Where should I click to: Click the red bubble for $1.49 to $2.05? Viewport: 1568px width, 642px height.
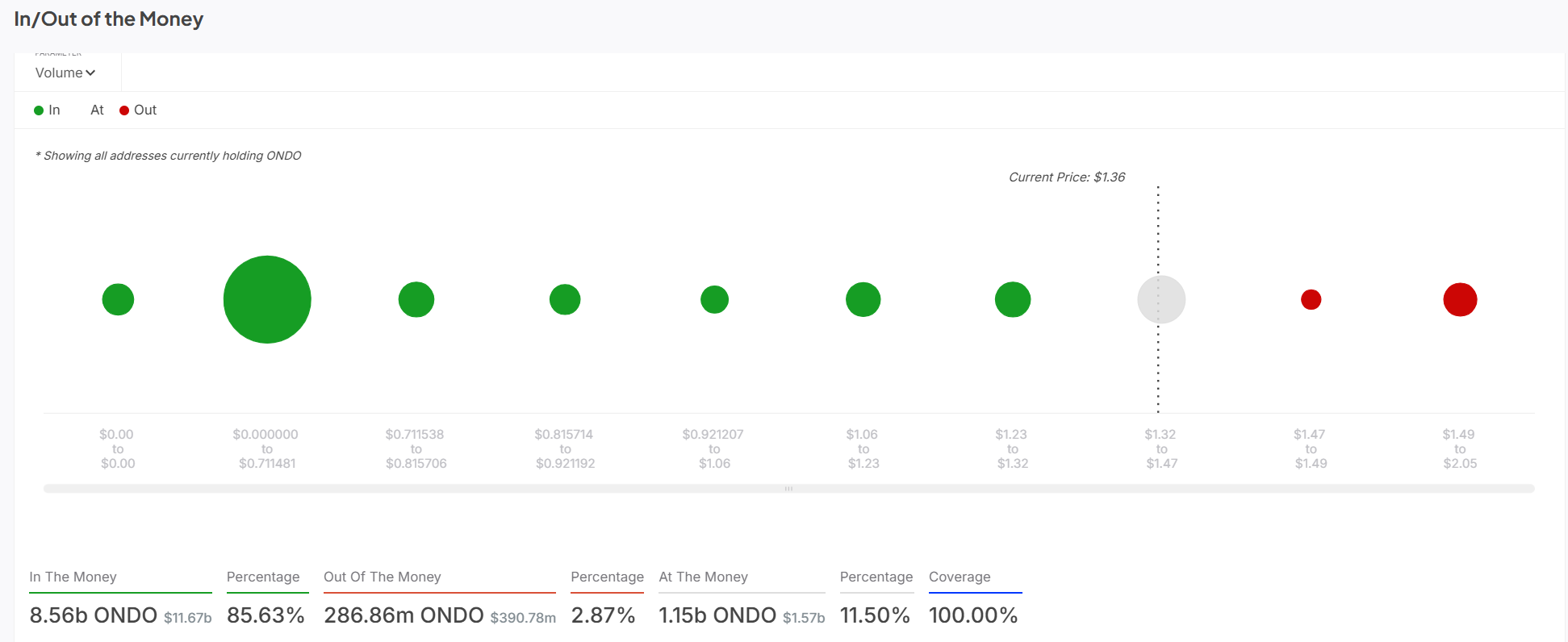(1460, 300)
